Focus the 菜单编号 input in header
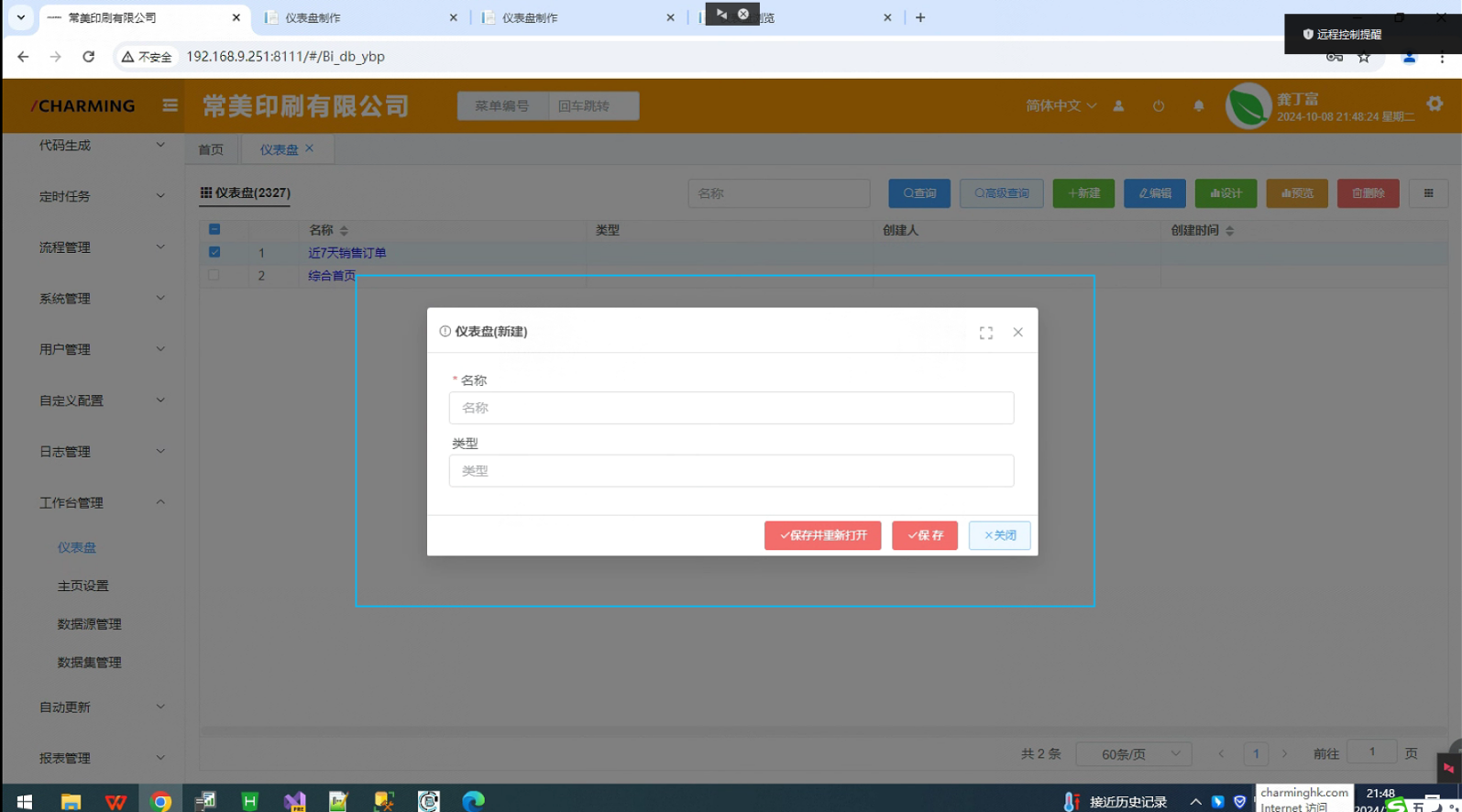 click(502, 105)
